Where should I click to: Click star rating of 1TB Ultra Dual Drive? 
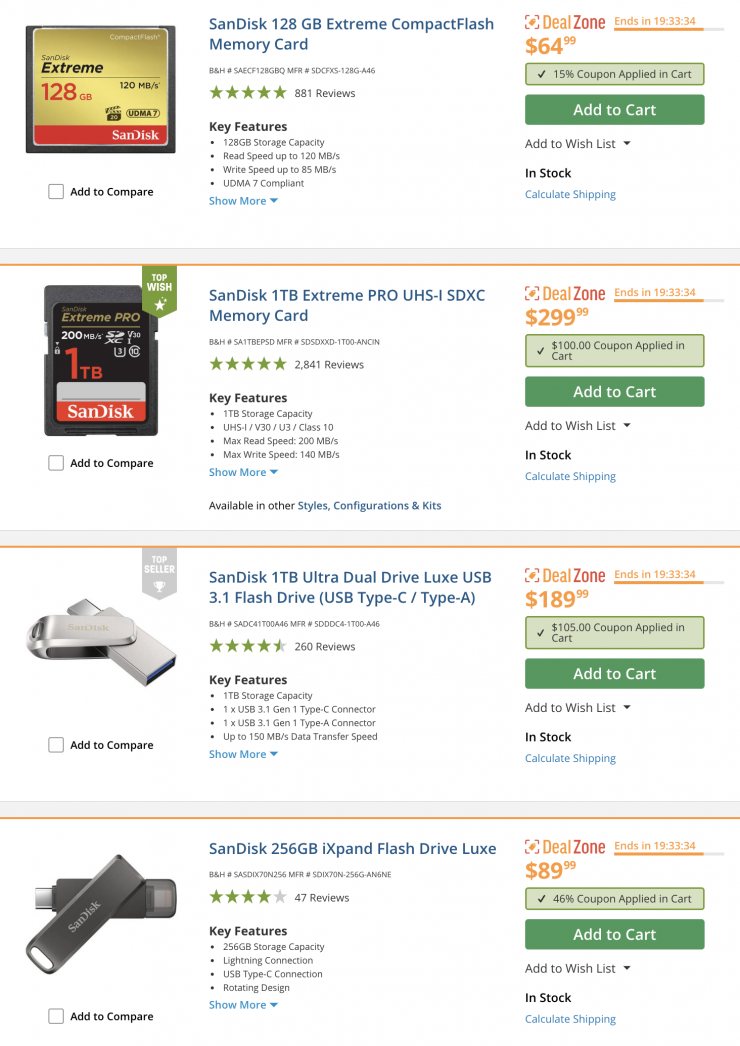pos(248,646)
